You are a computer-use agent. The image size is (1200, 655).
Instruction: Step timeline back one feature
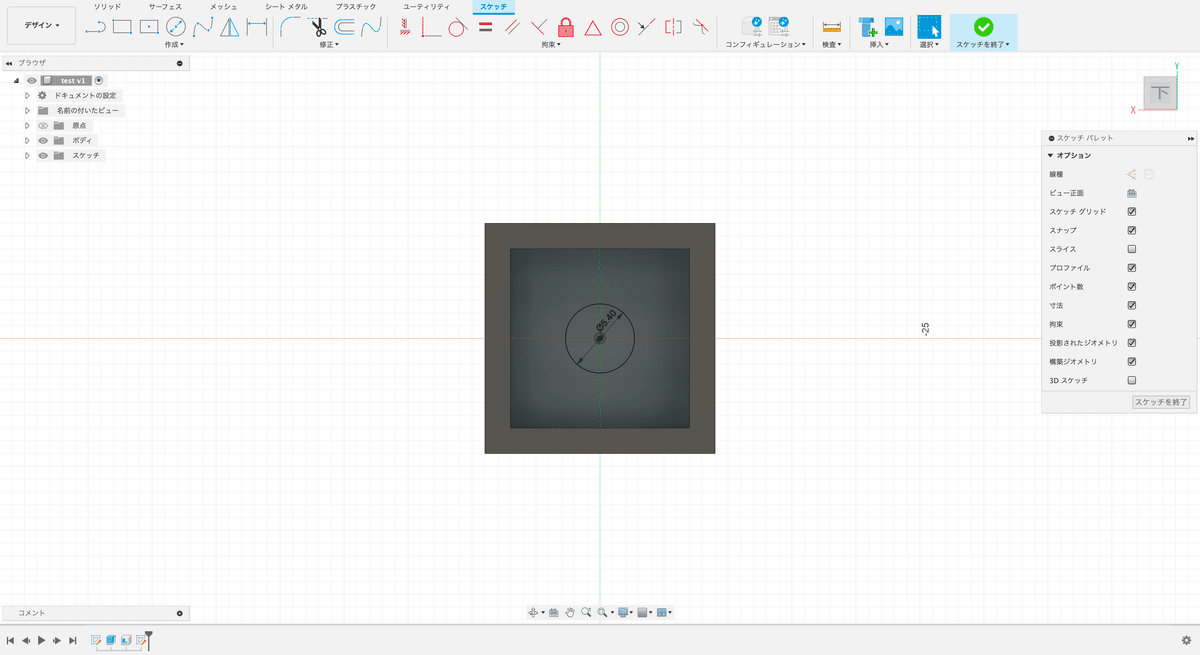tap(26, 640)
